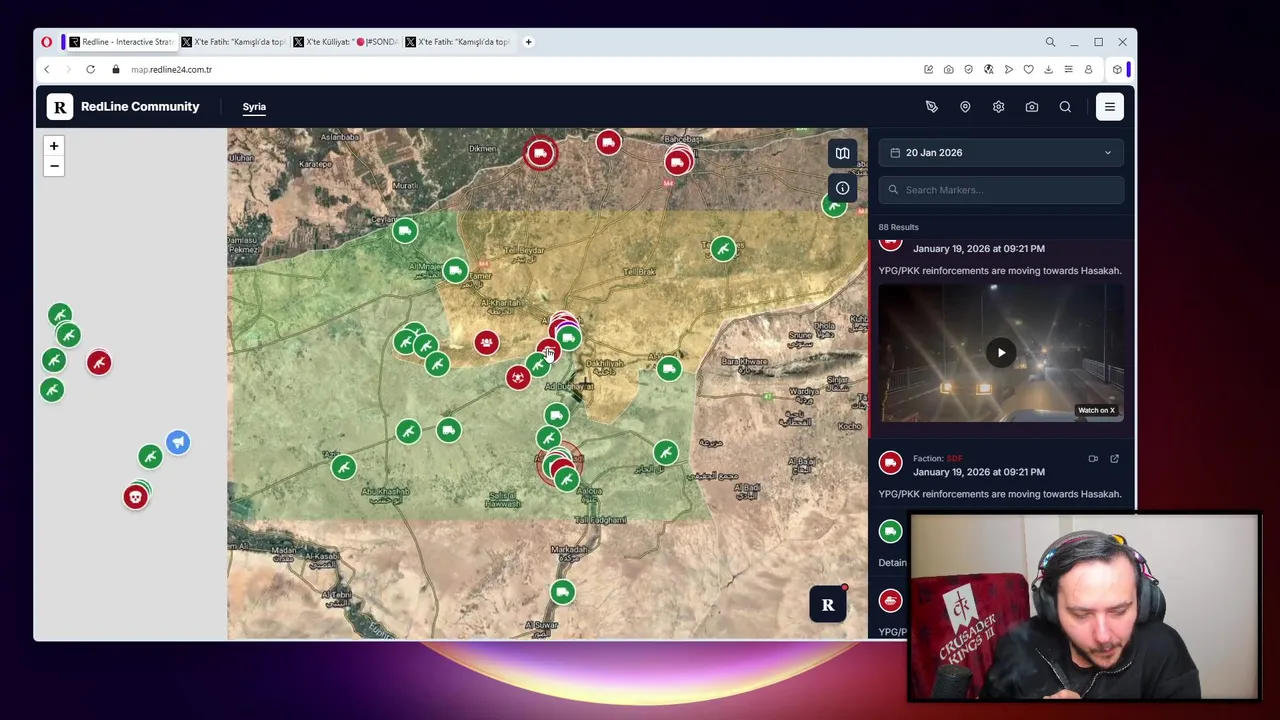
Task: Select the green vehicle marker near Amer
Action: coord(455,271)
